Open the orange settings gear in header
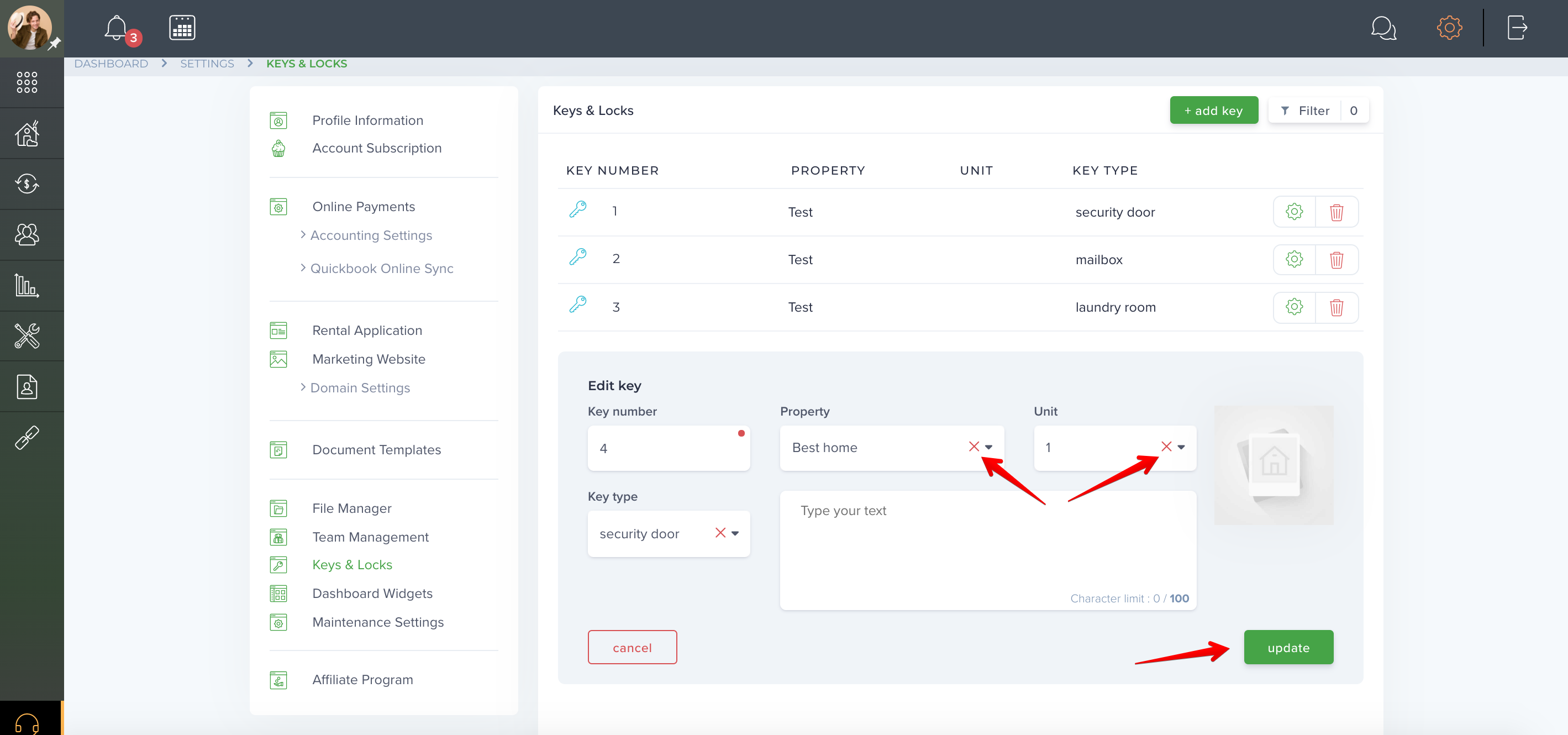This screenshot has height=735, width=1568. (x=1449, y=28)
